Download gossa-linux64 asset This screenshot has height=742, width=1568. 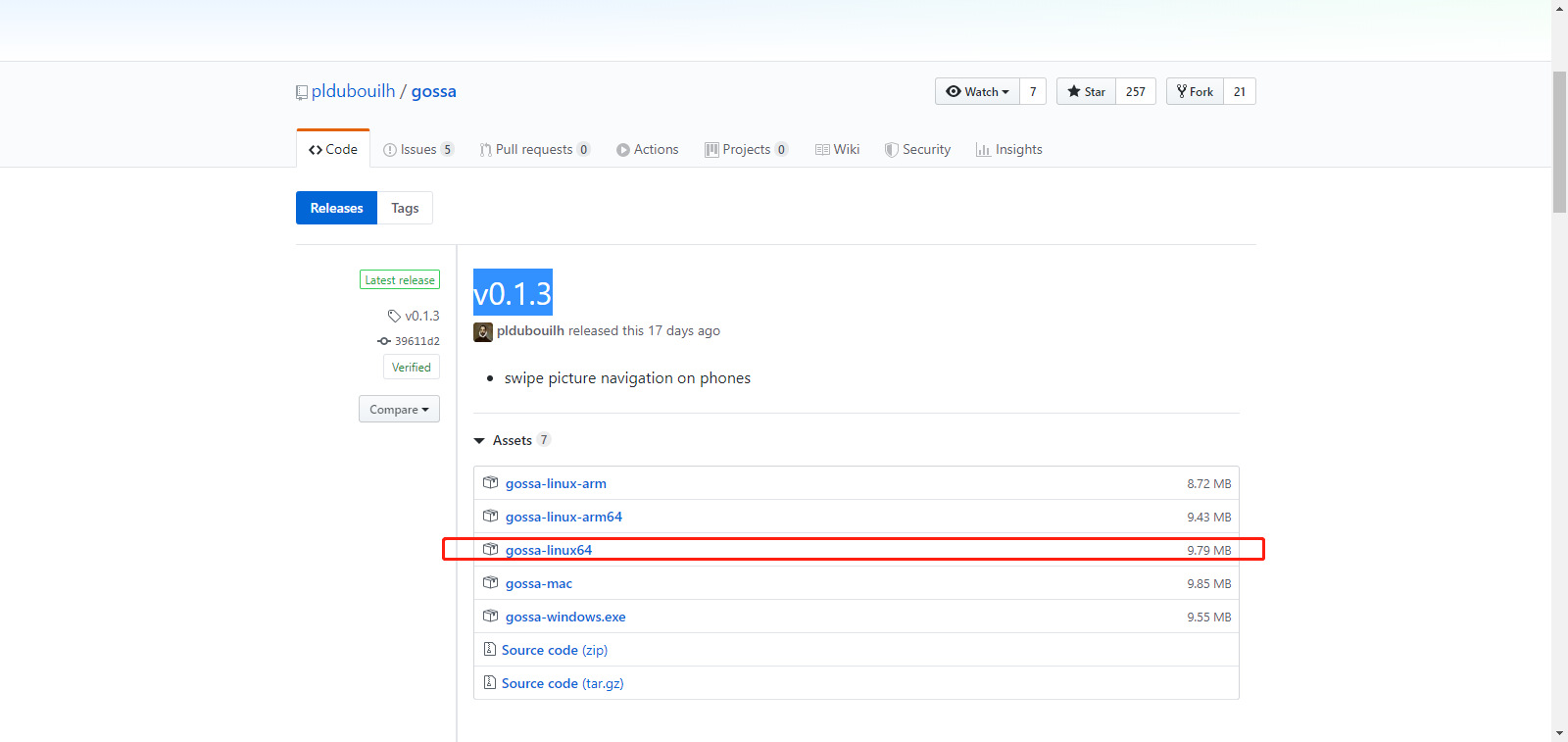549,550
